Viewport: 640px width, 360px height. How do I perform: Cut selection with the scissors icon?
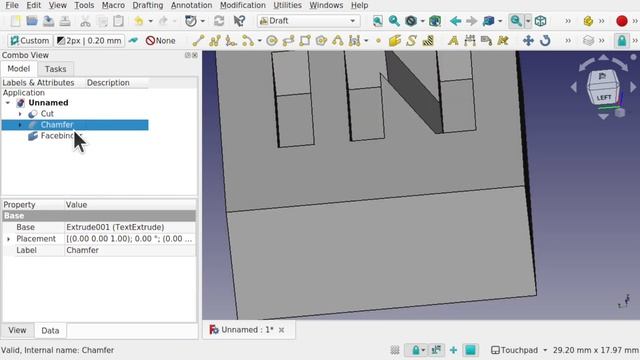[x=85, y=21]
